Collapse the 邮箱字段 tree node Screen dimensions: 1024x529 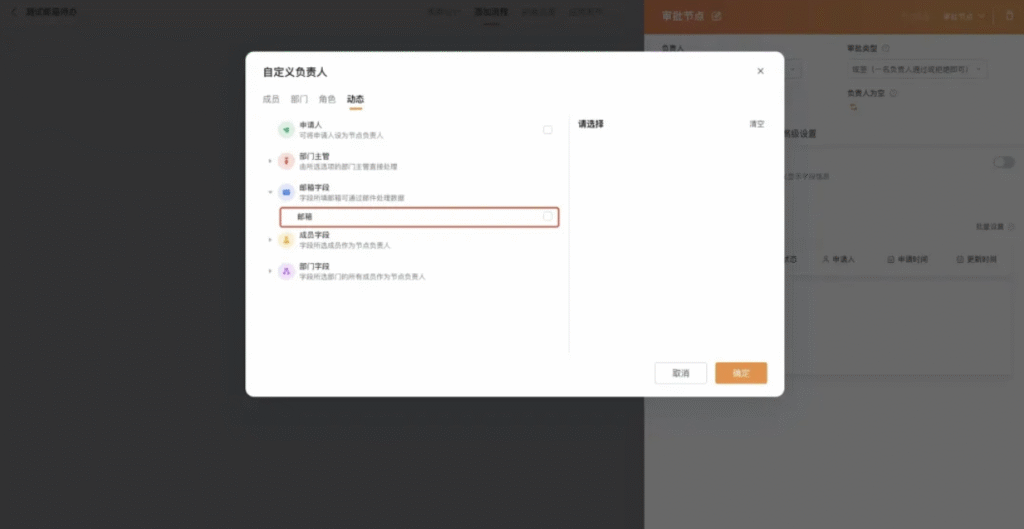tap(269, 192)
